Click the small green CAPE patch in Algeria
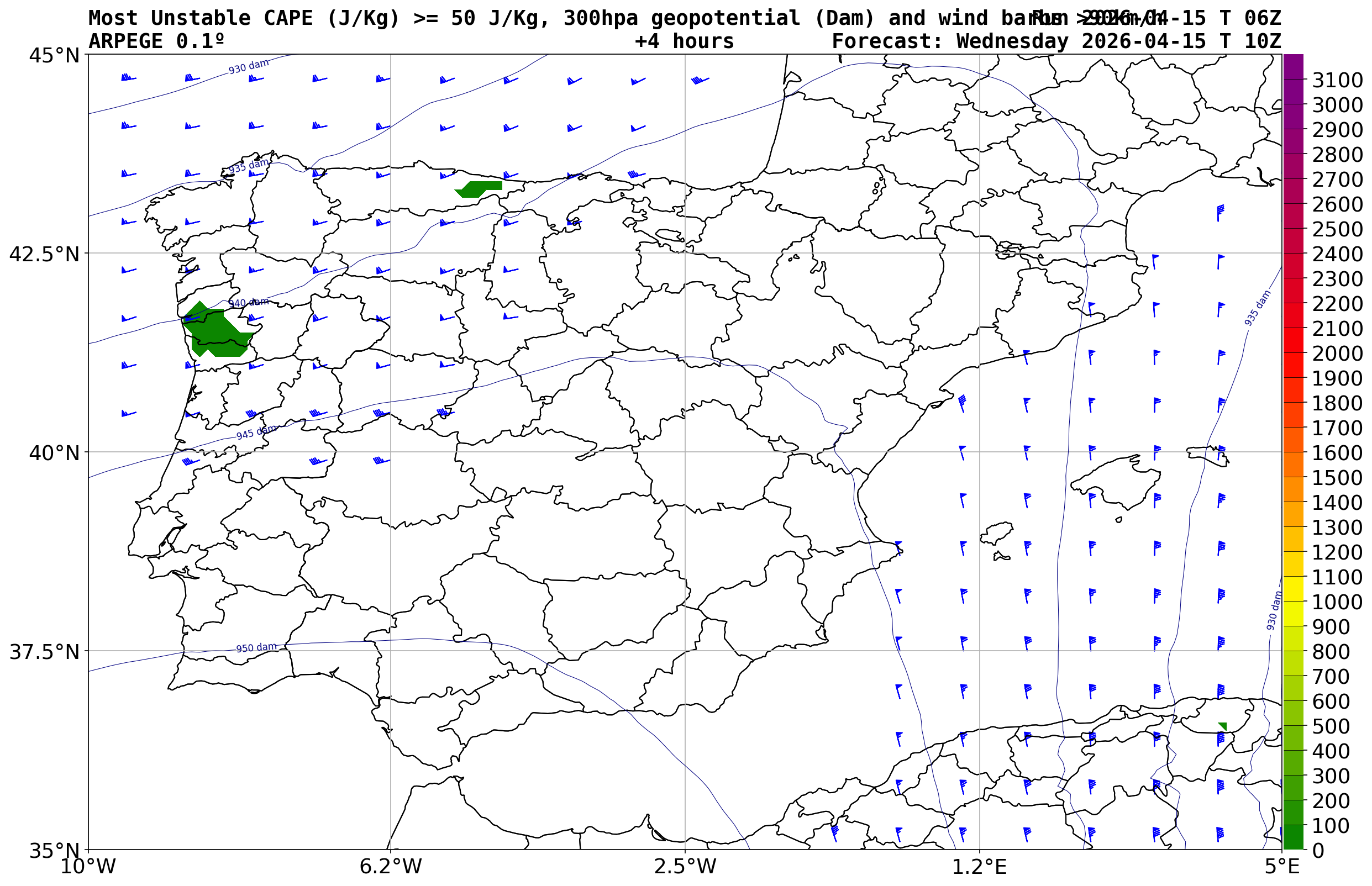The width and height of the screenshot is (1372, 886). pyautogui.click(x=1223, y=726)
